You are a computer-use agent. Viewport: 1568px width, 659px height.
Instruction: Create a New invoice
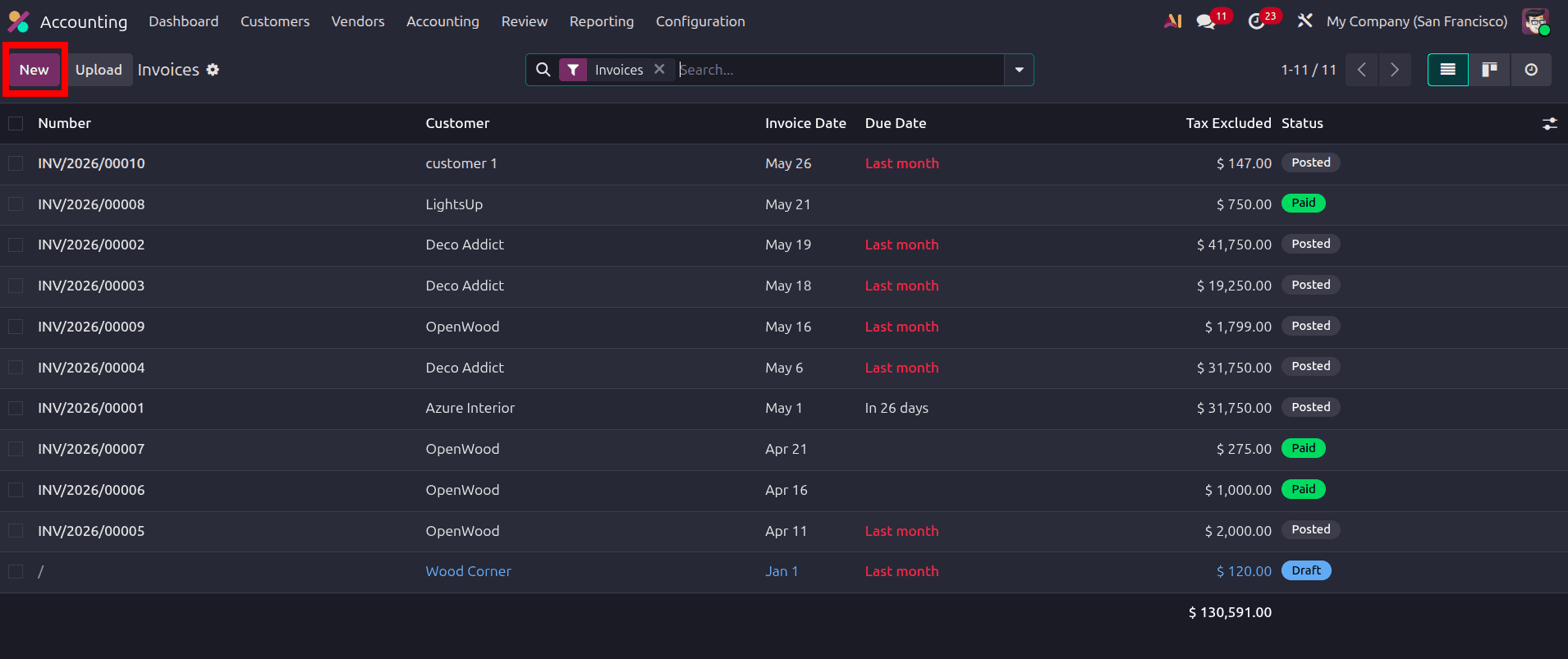click(x=34, y=70)
